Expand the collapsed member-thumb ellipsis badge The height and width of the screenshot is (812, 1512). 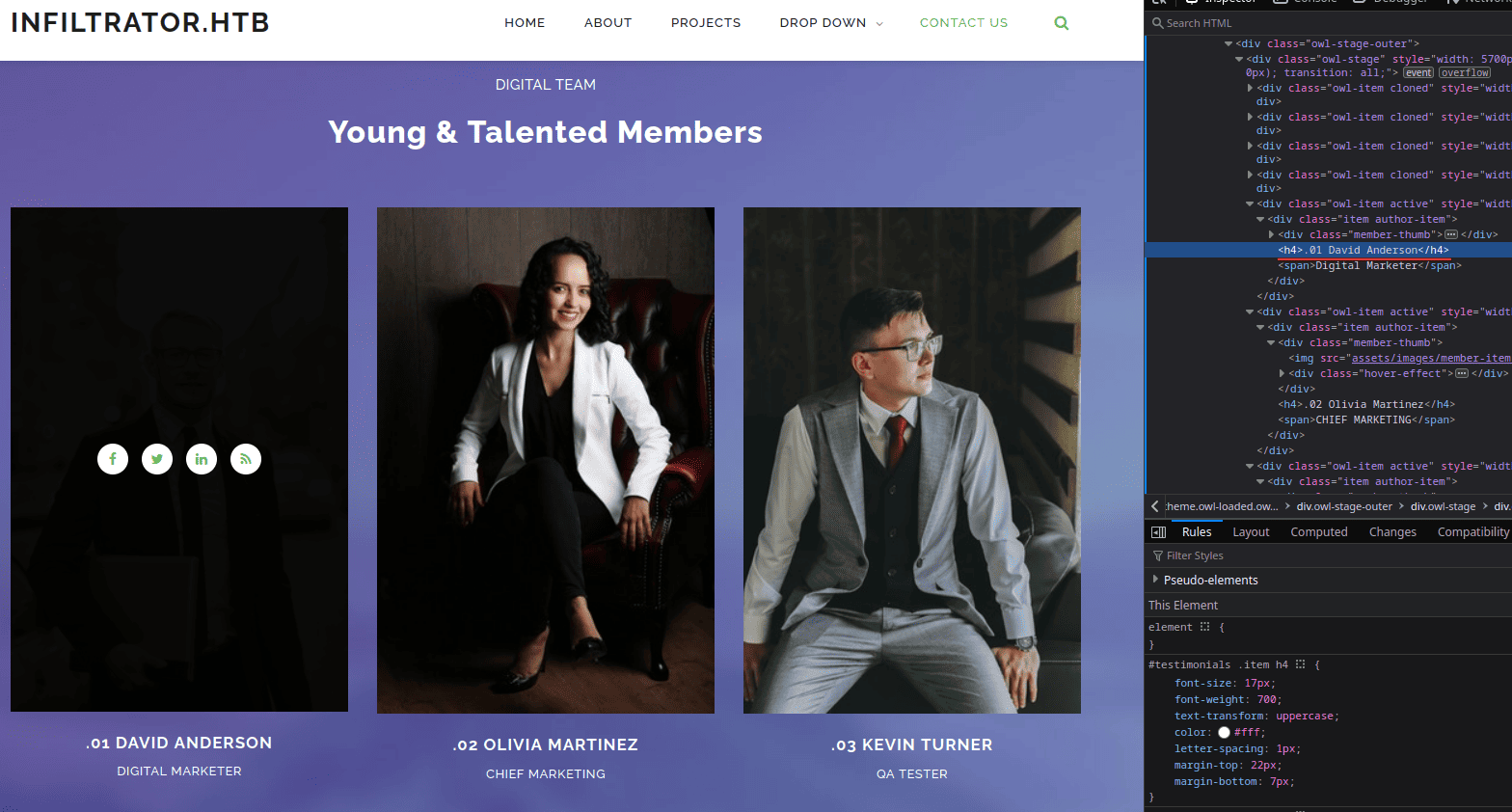(x=1451, y=235)
